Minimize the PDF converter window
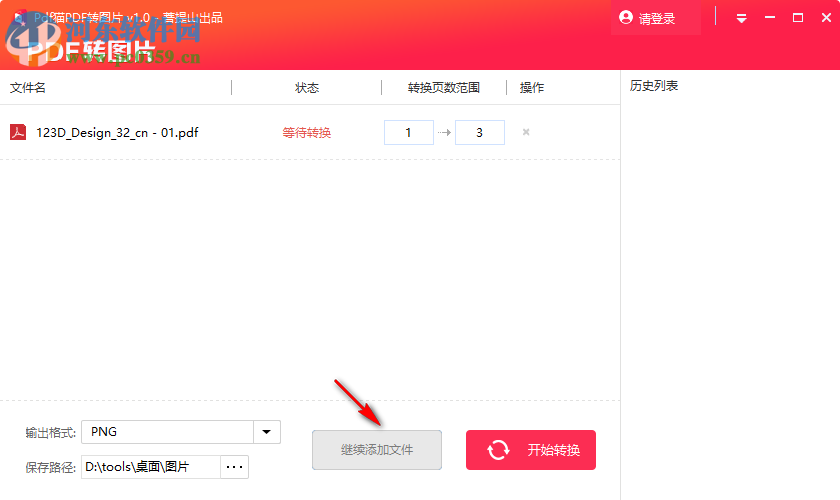The width and height of the screenshot is (840, 500). tap(770, 18)
